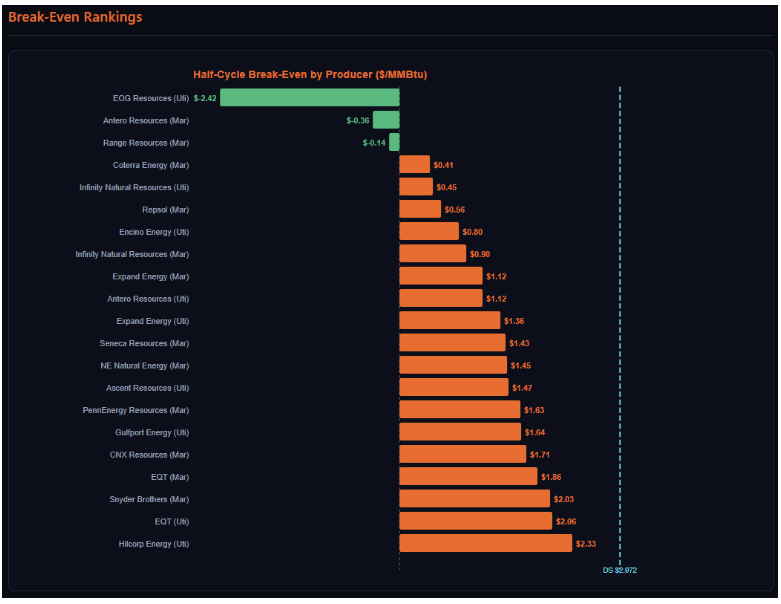Select the Encino Energy (Uti) bar
Viewport: 781px width, 604px height.
pos(429,231)
